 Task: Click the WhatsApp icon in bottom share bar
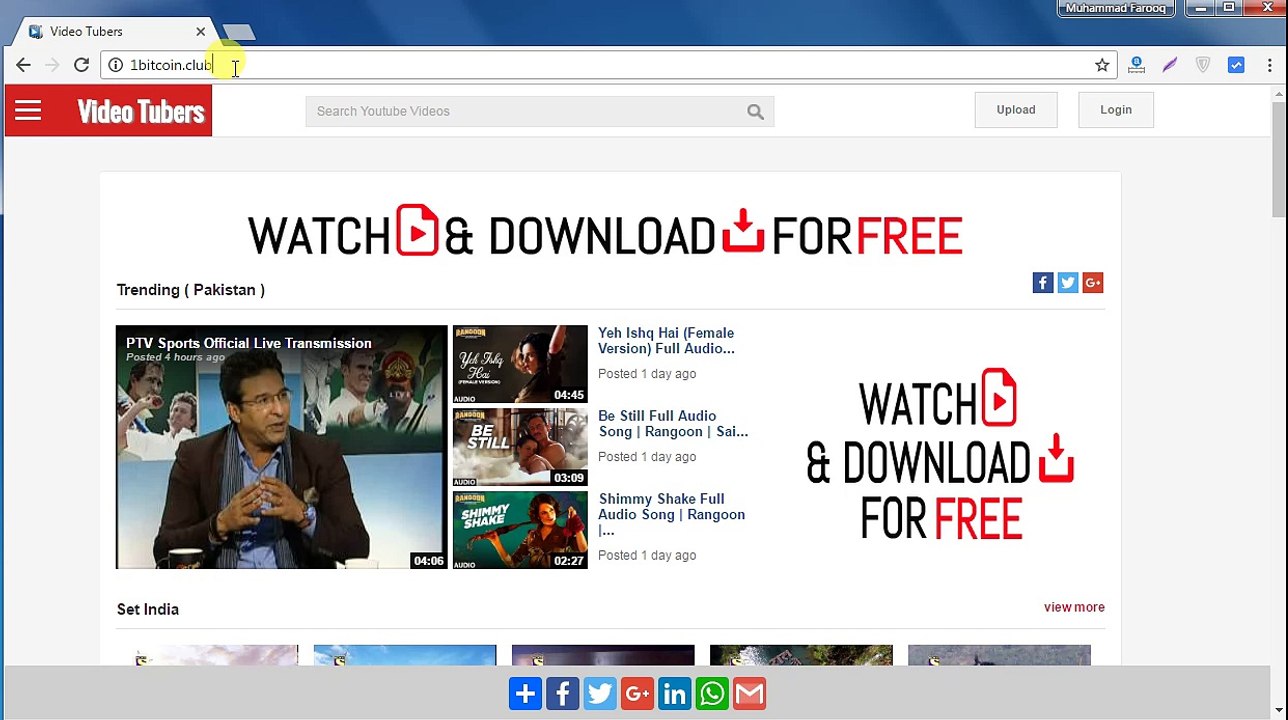712,694
